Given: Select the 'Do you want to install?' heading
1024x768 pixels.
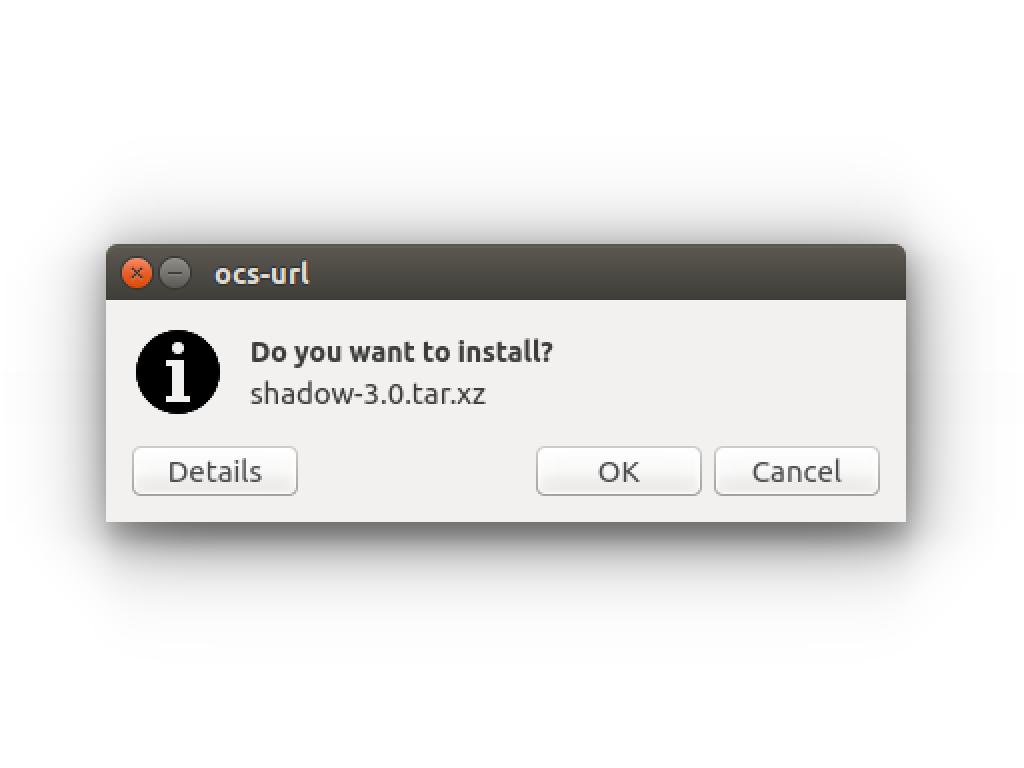Looking at the screenshot, I should tap(402, 353).
